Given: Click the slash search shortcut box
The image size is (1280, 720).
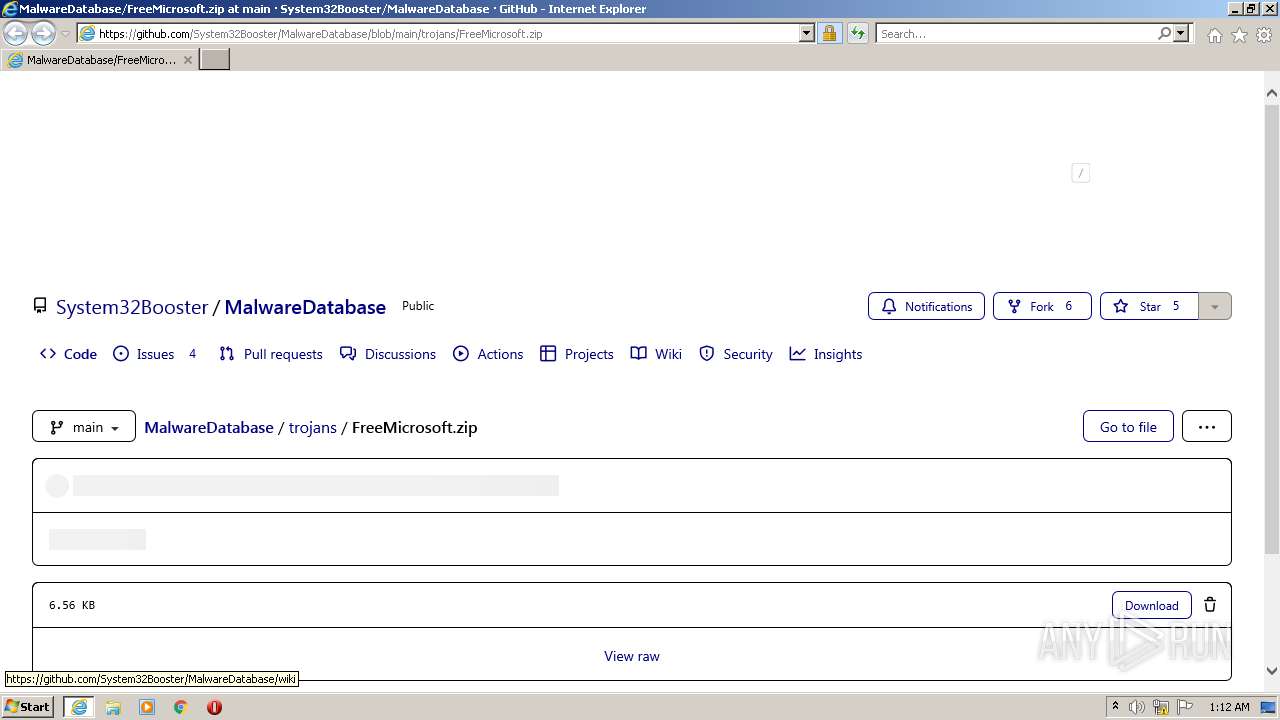Looking at the screenshot, I should pos(1080,173).
